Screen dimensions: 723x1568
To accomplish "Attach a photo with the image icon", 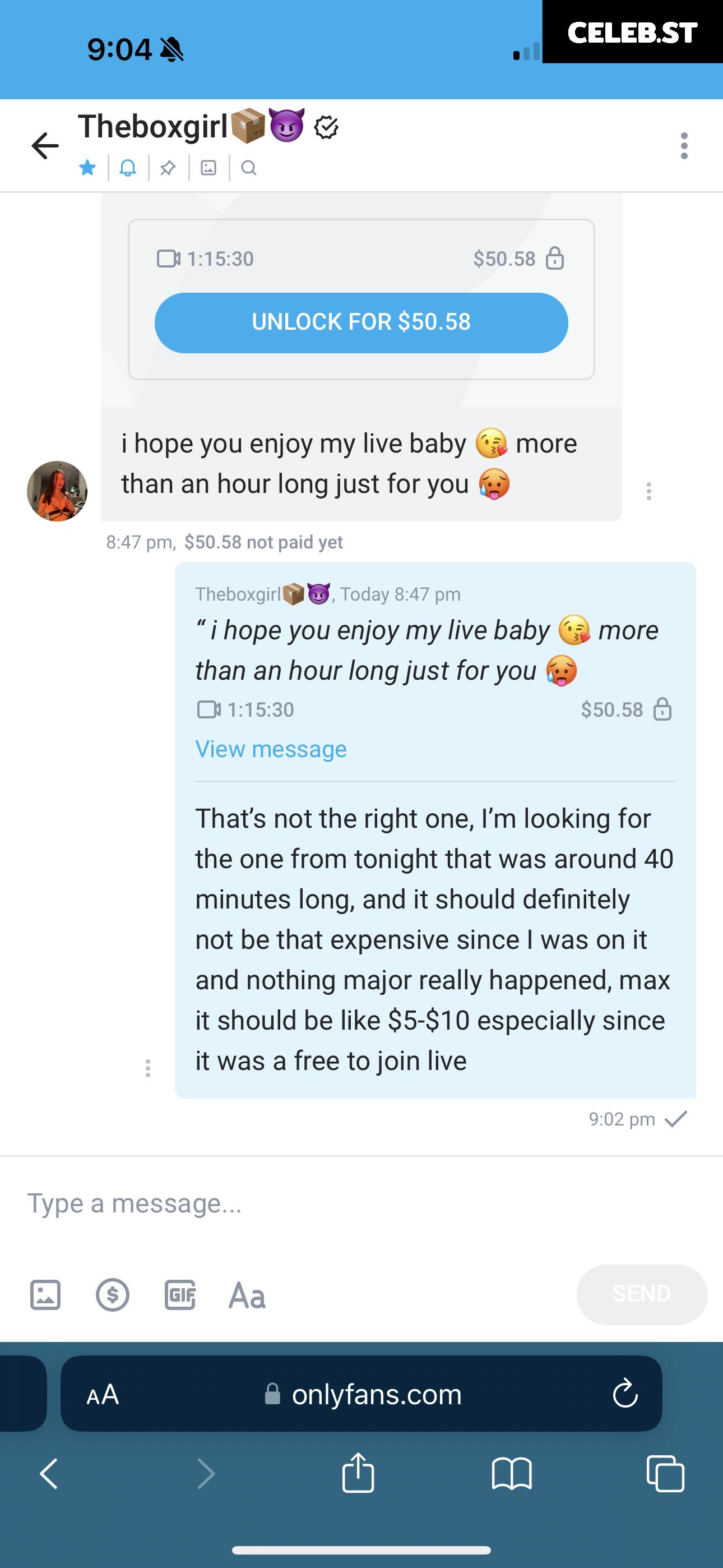I will point(45,1295).
